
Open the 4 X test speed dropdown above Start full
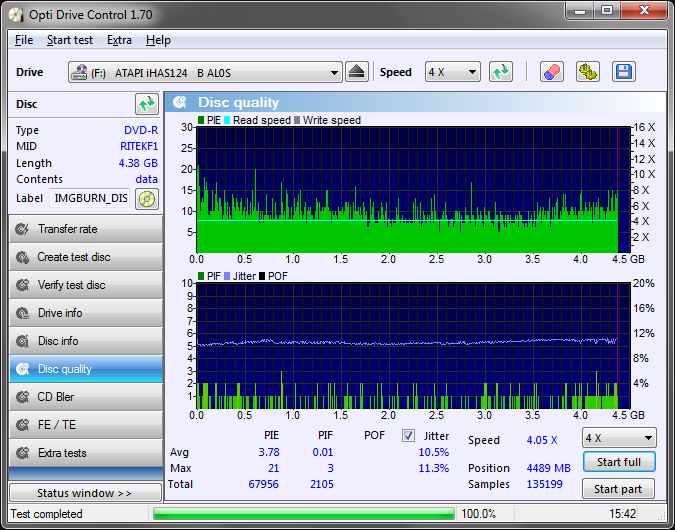tap(619, 438)
